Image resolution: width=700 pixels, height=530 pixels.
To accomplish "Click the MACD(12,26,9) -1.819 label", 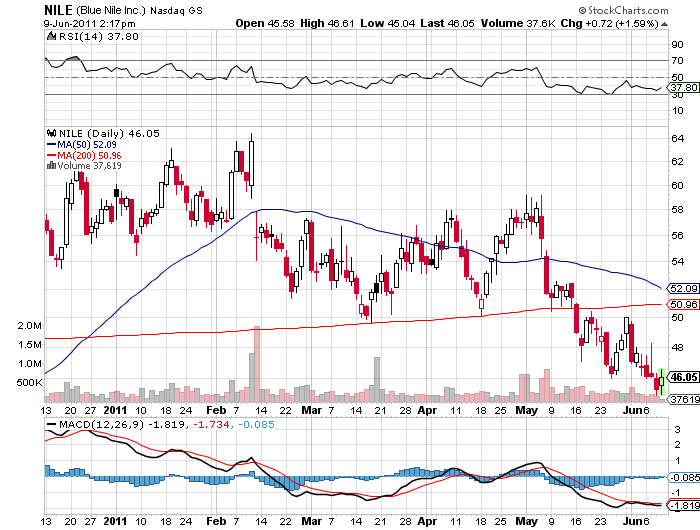I will click(x=121, y=424).
